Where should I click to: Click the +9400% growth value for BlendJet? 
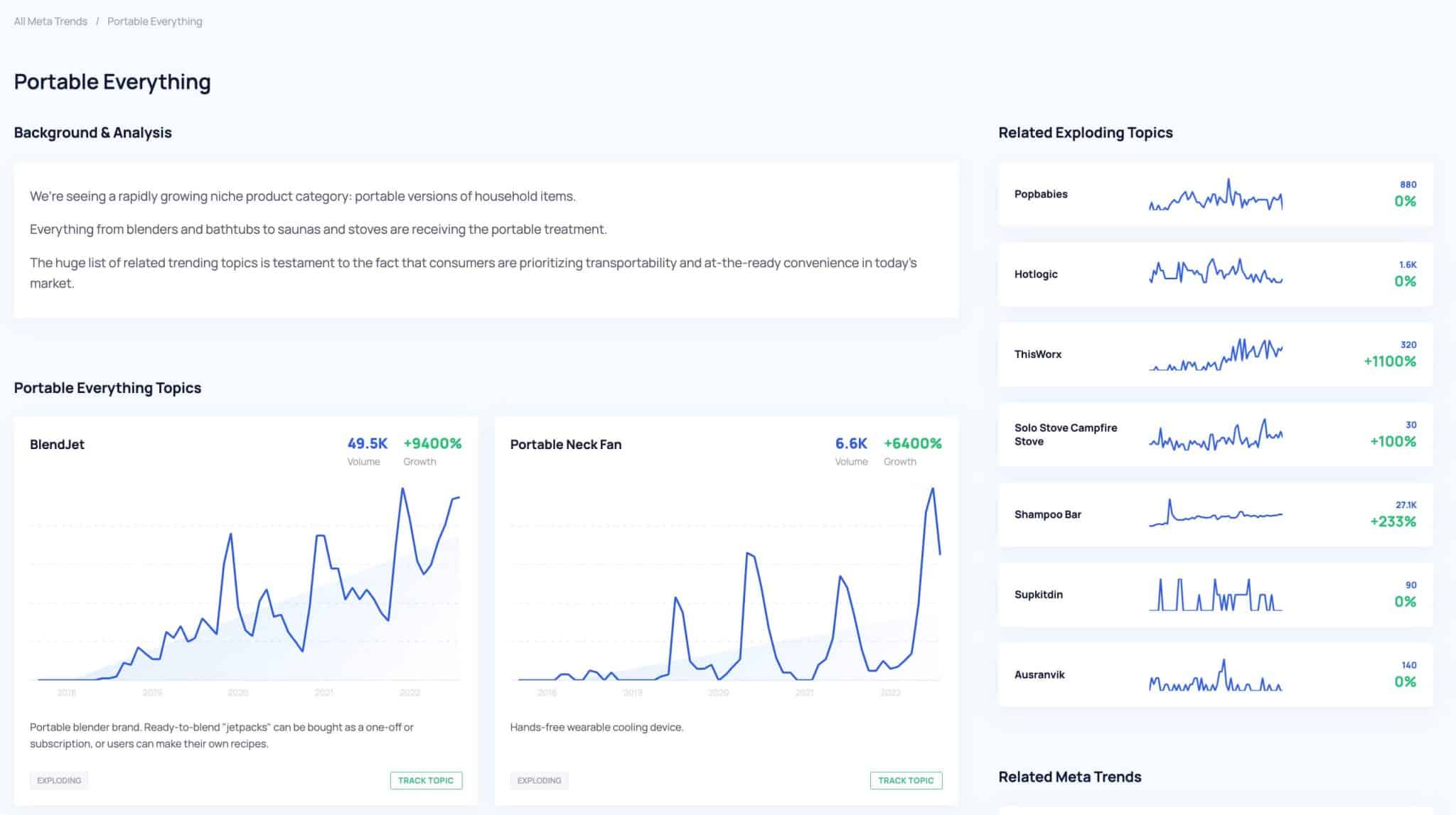tap(432, 442)
